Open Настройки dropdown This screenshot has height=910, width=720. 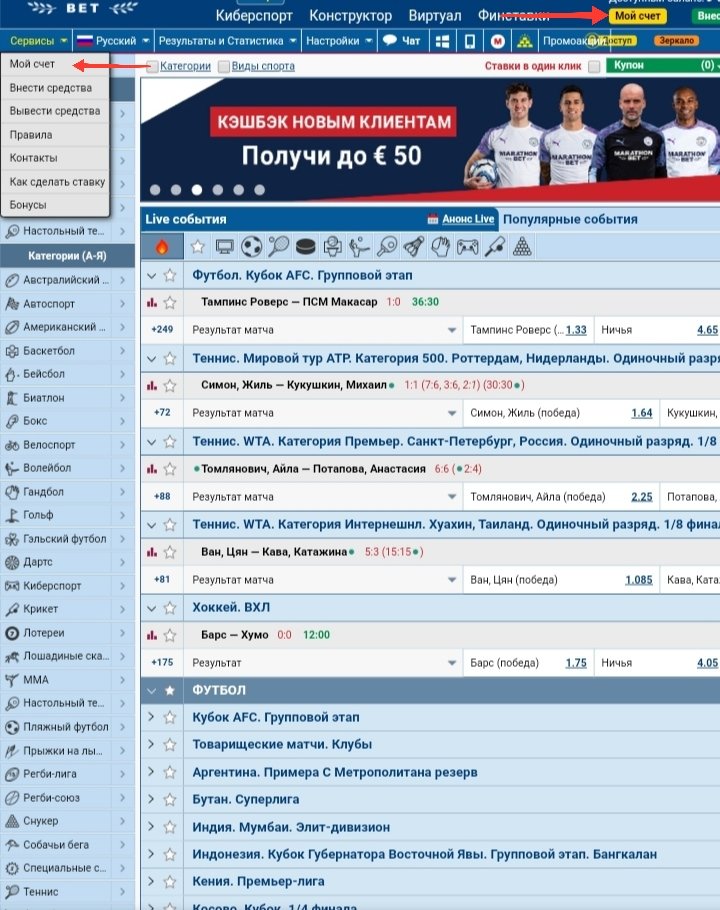click(339, 41)
